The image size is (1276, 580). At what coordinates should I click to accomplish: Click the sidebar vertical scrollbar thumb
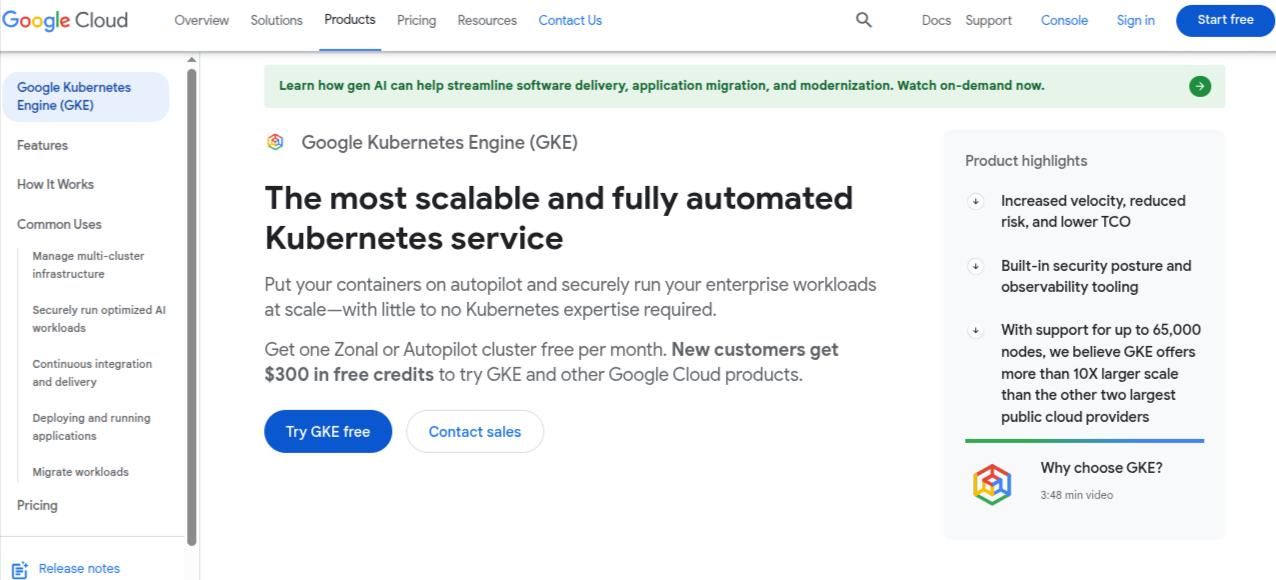tap(192, 305)
